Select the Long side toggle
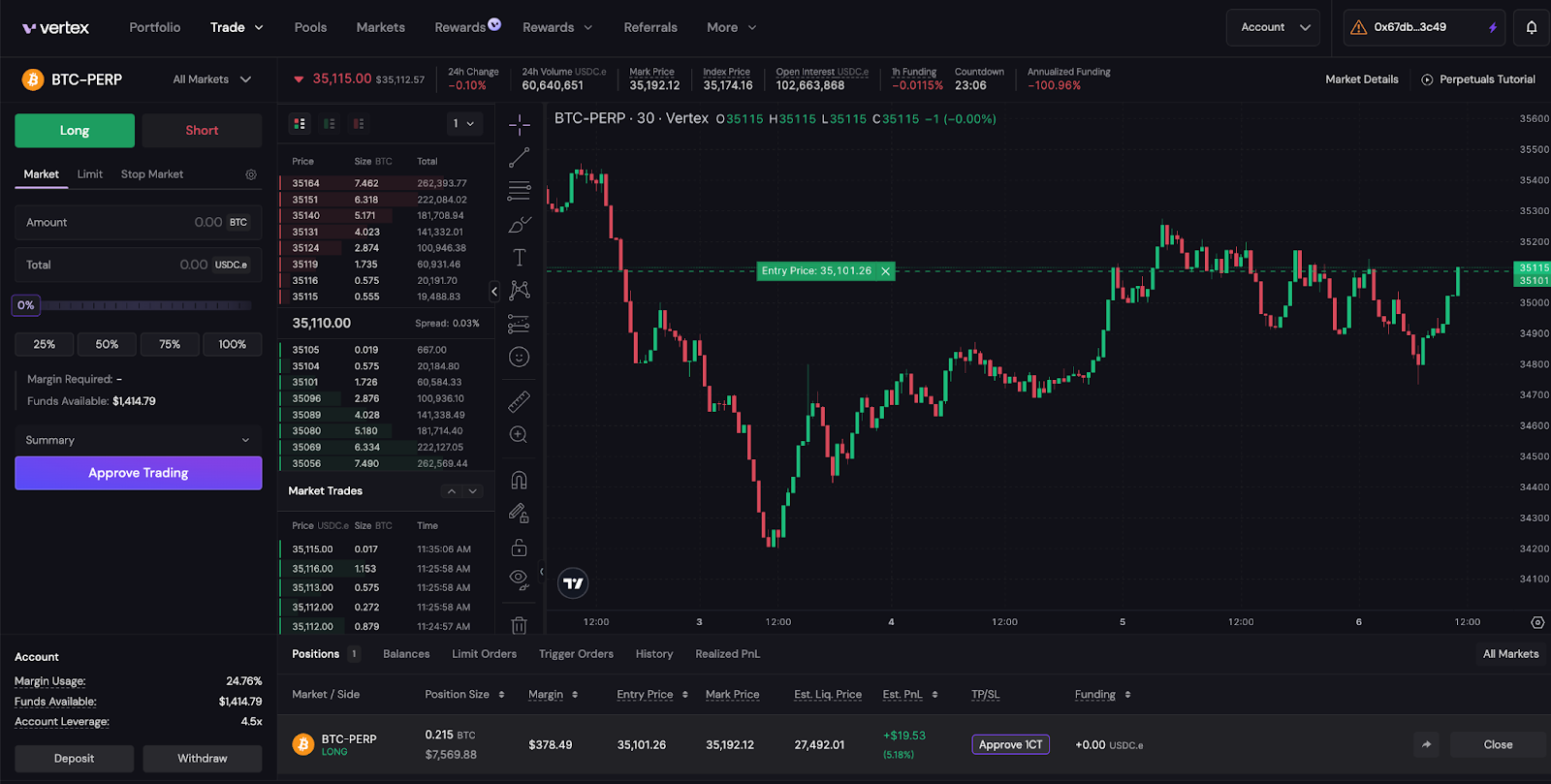 click(x=75, y=130)
